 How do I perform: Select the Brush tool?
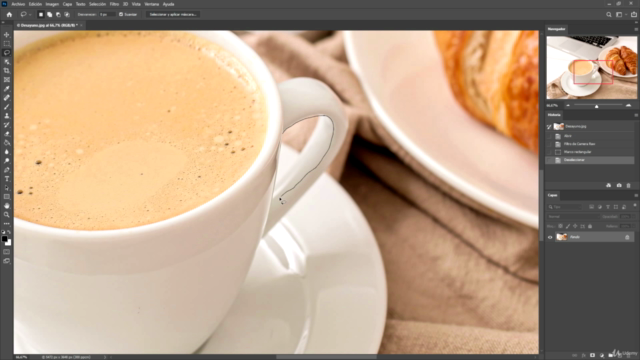(x=7, y=107)
